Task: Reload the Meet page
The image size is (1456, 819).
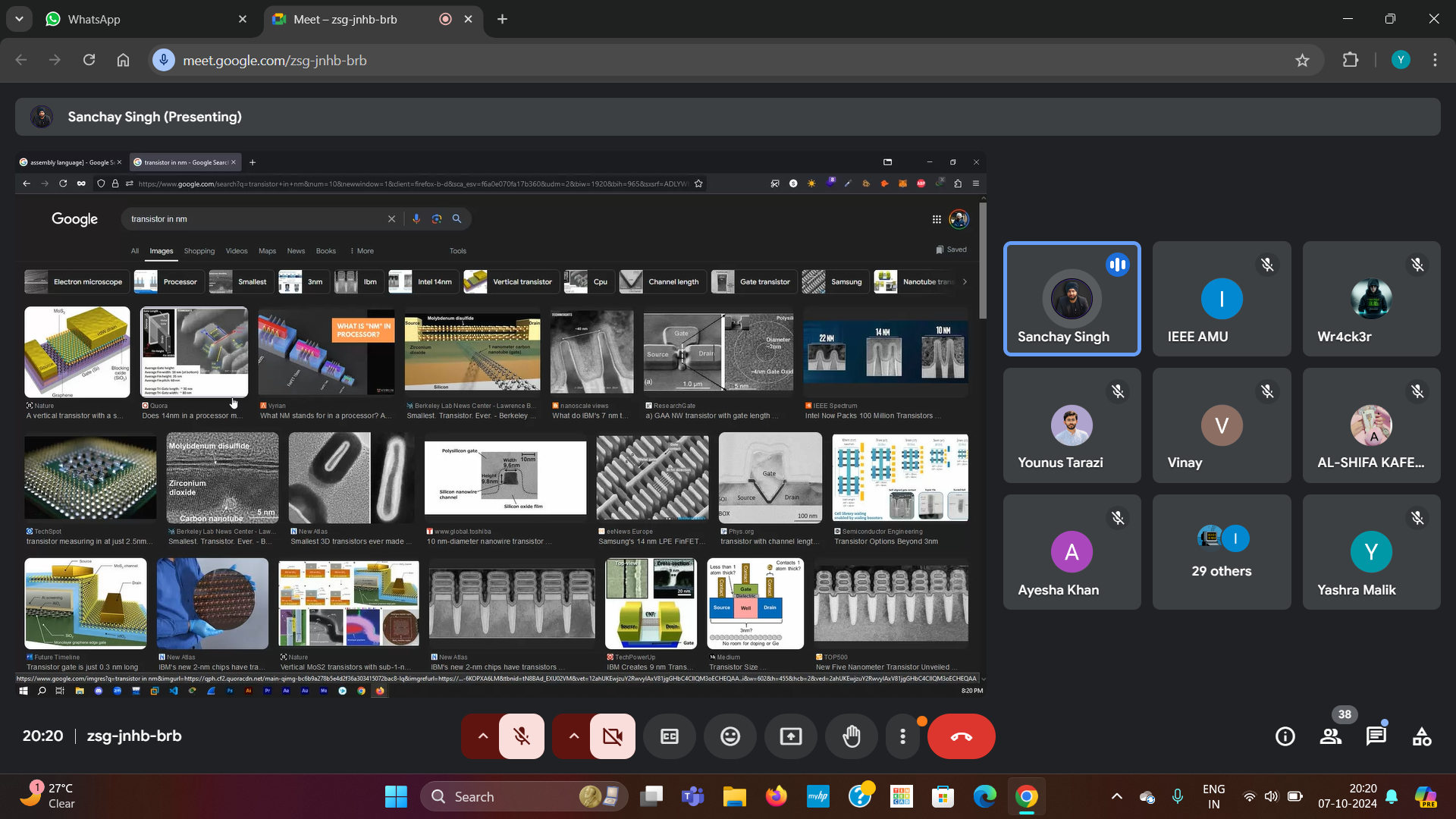Action: pos(89,60)
